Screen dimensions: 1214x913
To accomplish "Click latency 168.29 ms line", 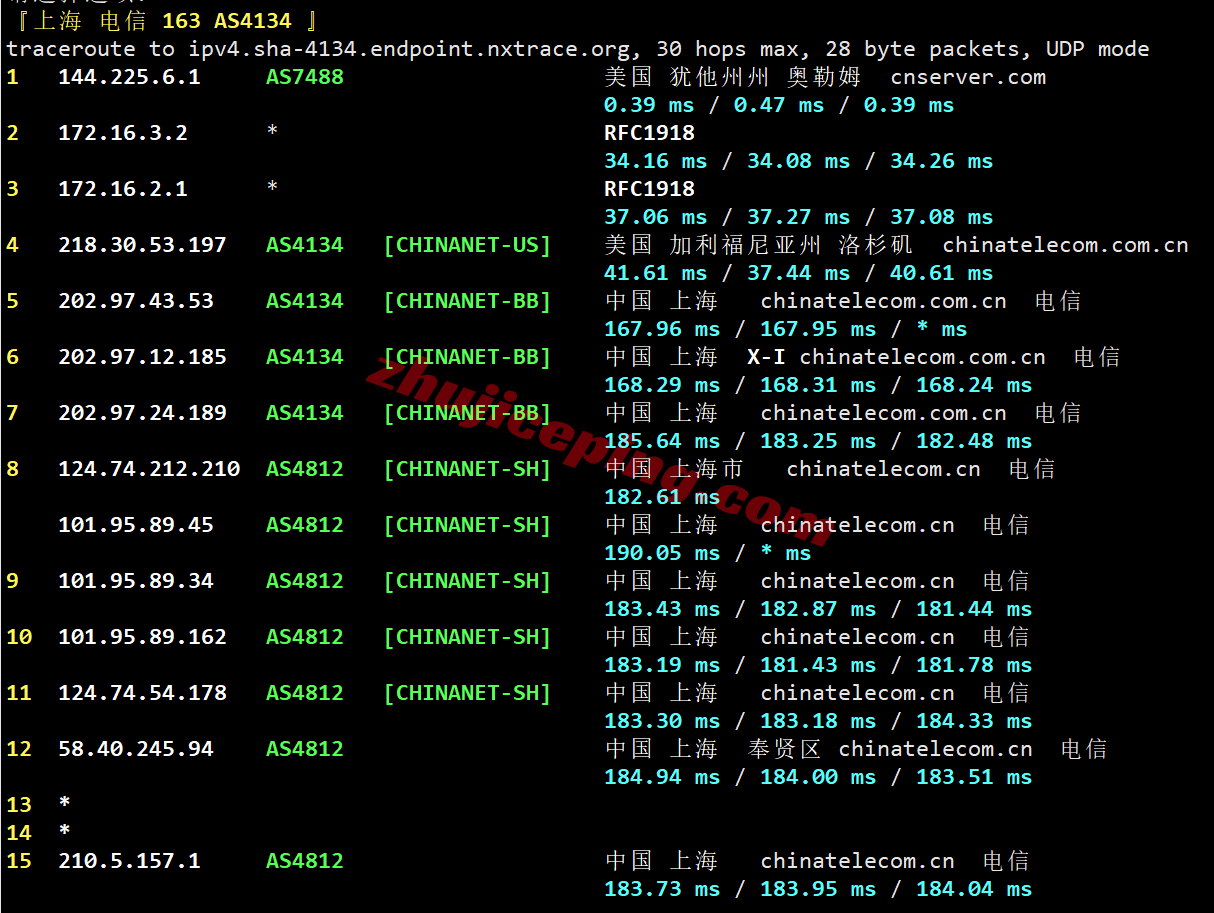I will (x=818, y=385).
